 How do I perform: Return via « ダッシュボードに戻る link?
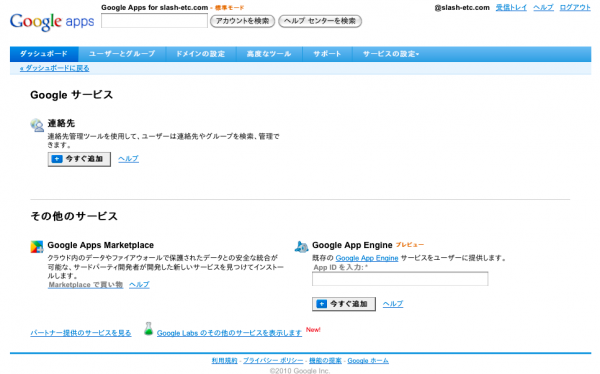(55, 68)
